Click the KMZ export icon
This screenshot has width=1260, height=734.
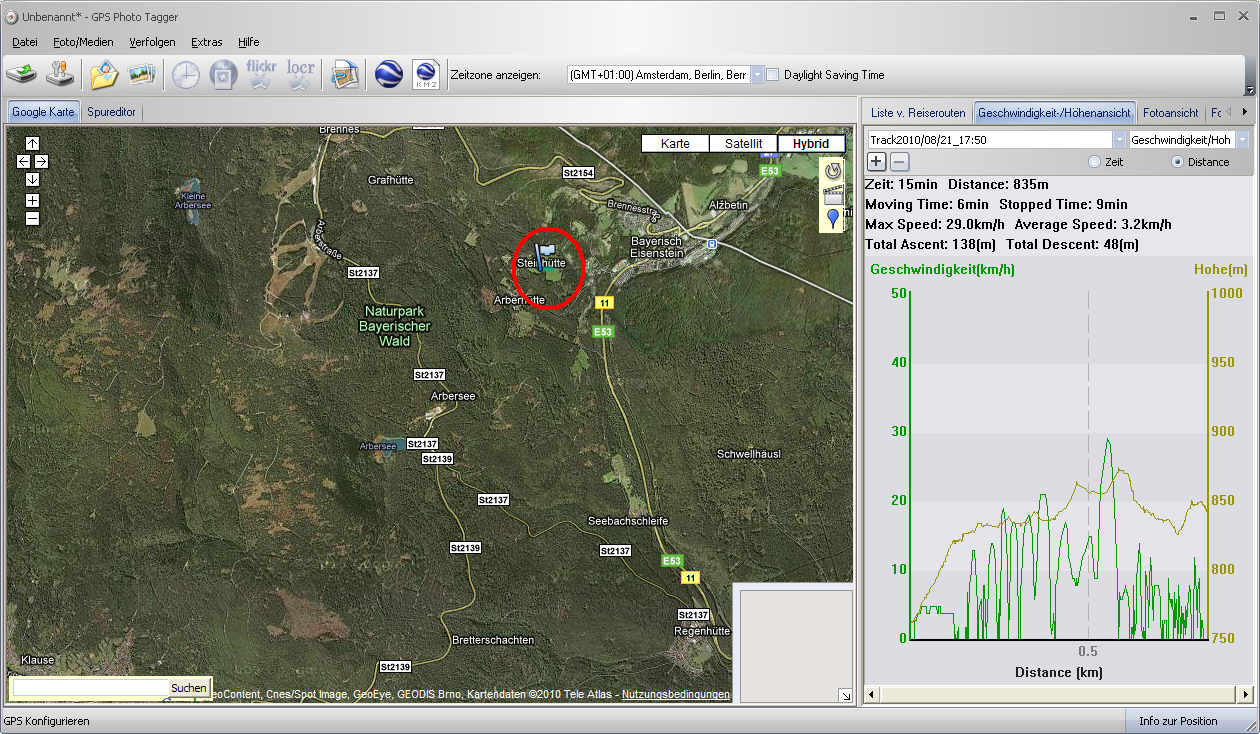pyautogui.click(x=426, y=74)
